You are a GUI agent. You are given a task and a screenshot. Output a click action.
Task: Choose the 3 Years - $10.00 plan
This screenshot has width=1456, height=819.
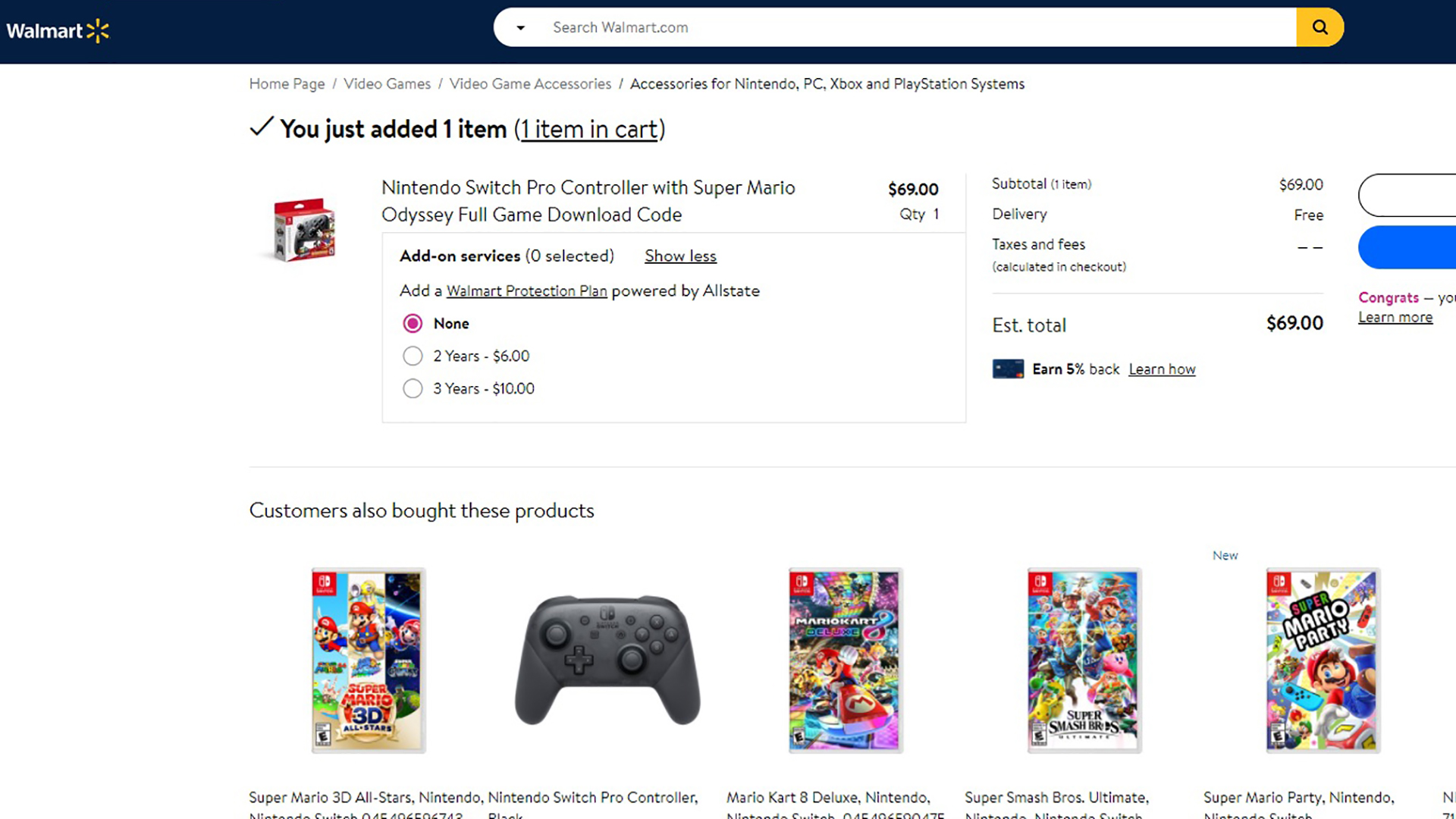413,388
